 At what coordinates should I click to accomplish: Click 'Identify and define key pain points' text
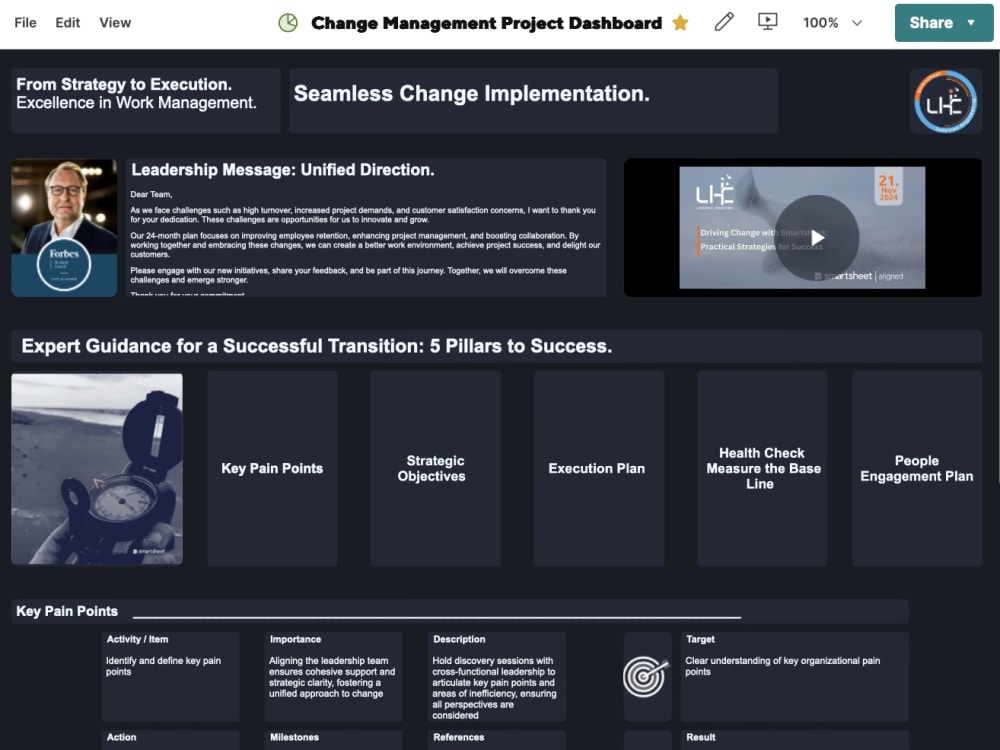click(163, 666)
